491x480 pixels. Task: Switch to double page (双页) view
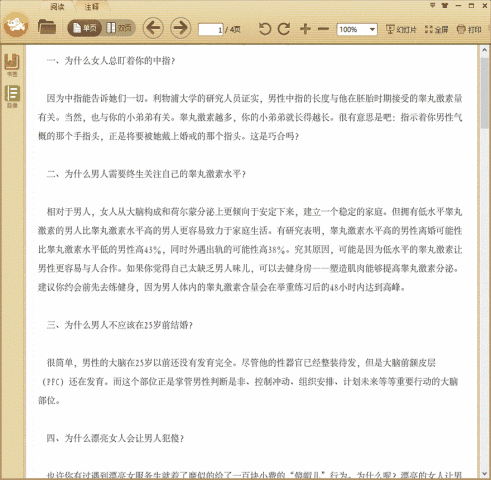(119, 28)
